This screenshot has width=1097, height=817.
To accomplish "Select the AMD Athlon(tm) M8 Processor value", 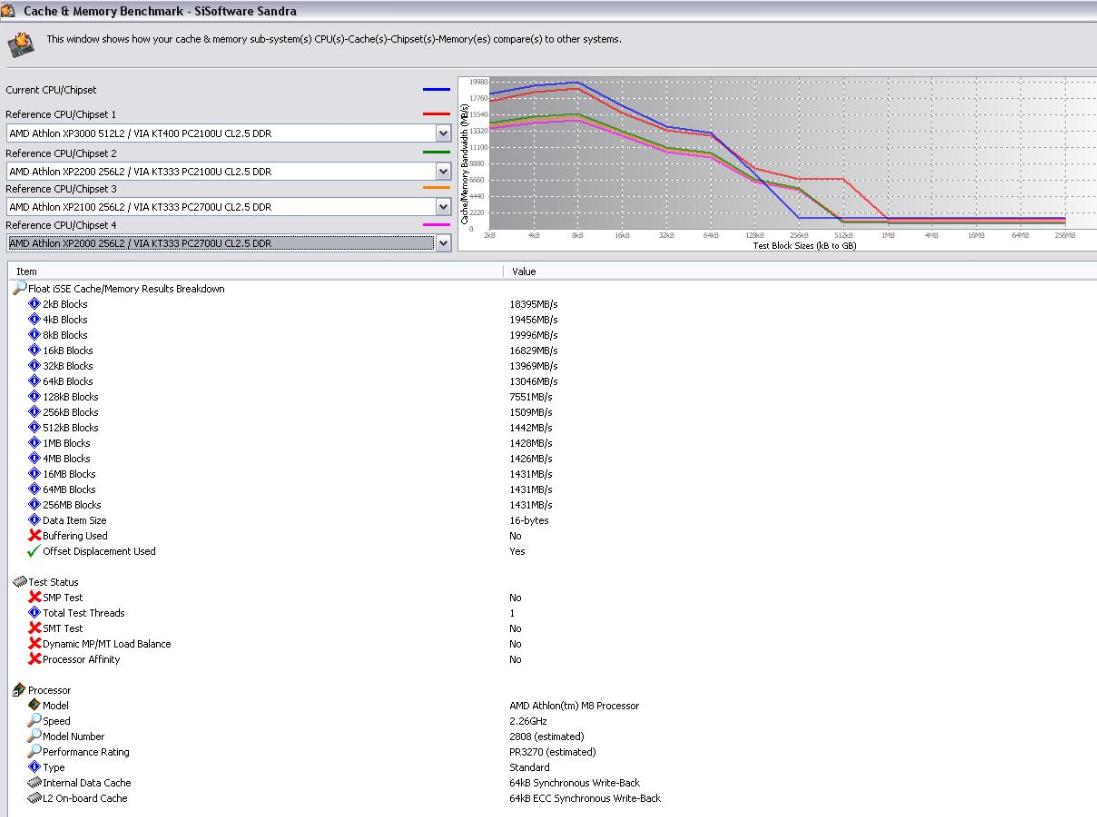I will [x=574, y=706].
